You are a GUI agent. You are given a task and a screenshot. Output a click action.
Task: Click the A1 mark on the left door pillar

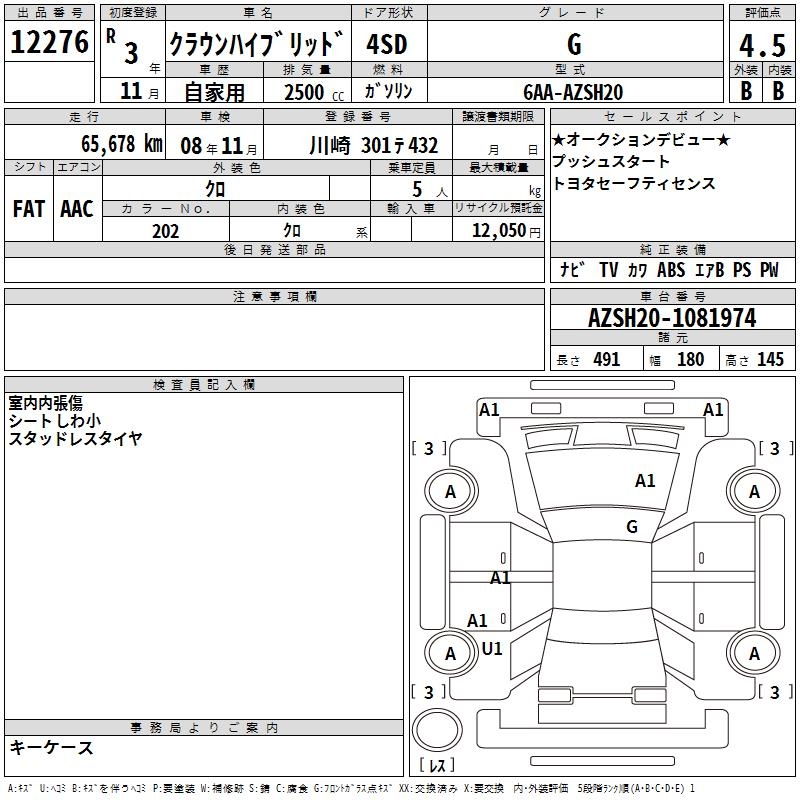coord(500,578)
